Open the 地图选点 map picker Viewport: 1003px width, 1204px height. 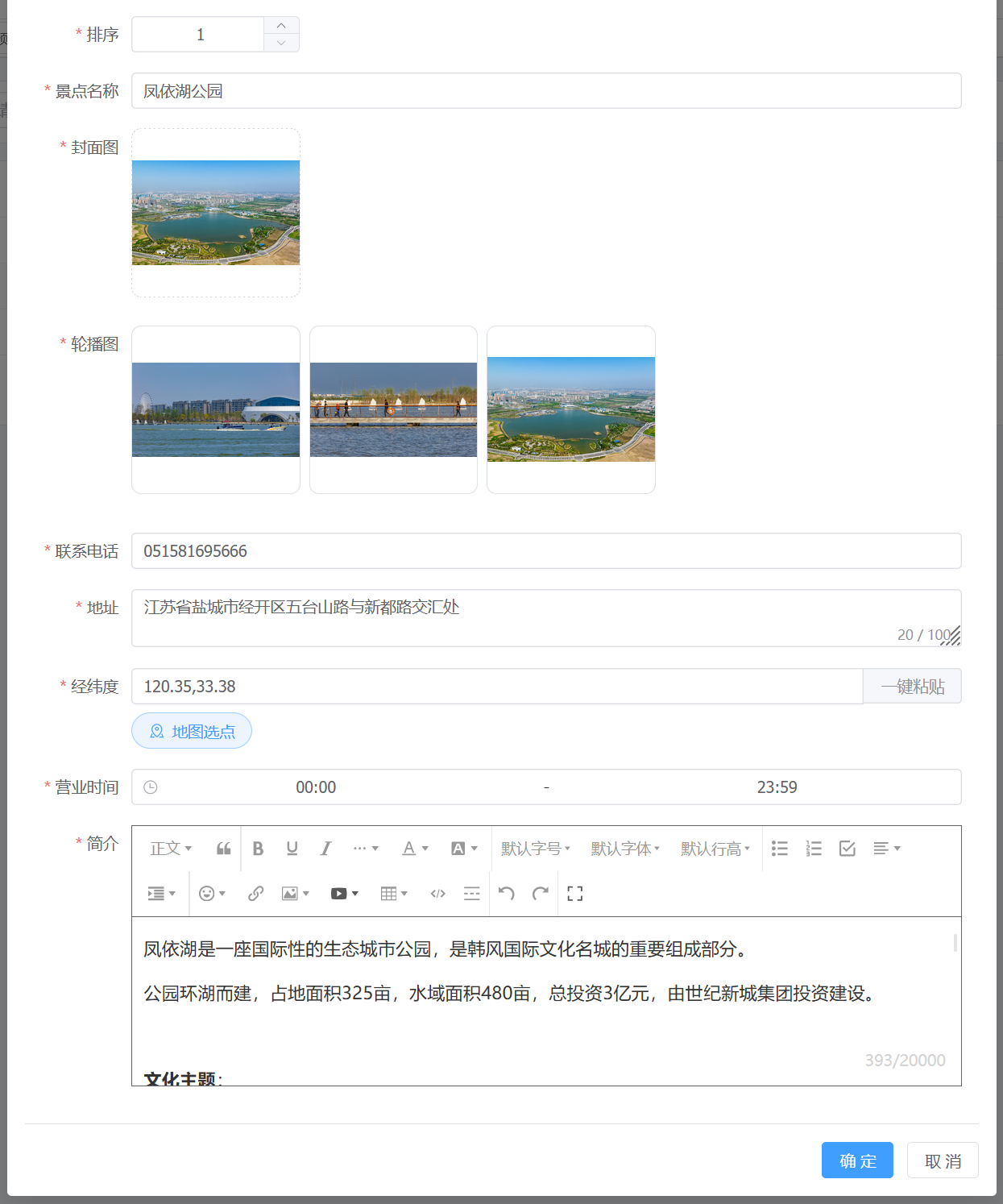tap(192, 731)
